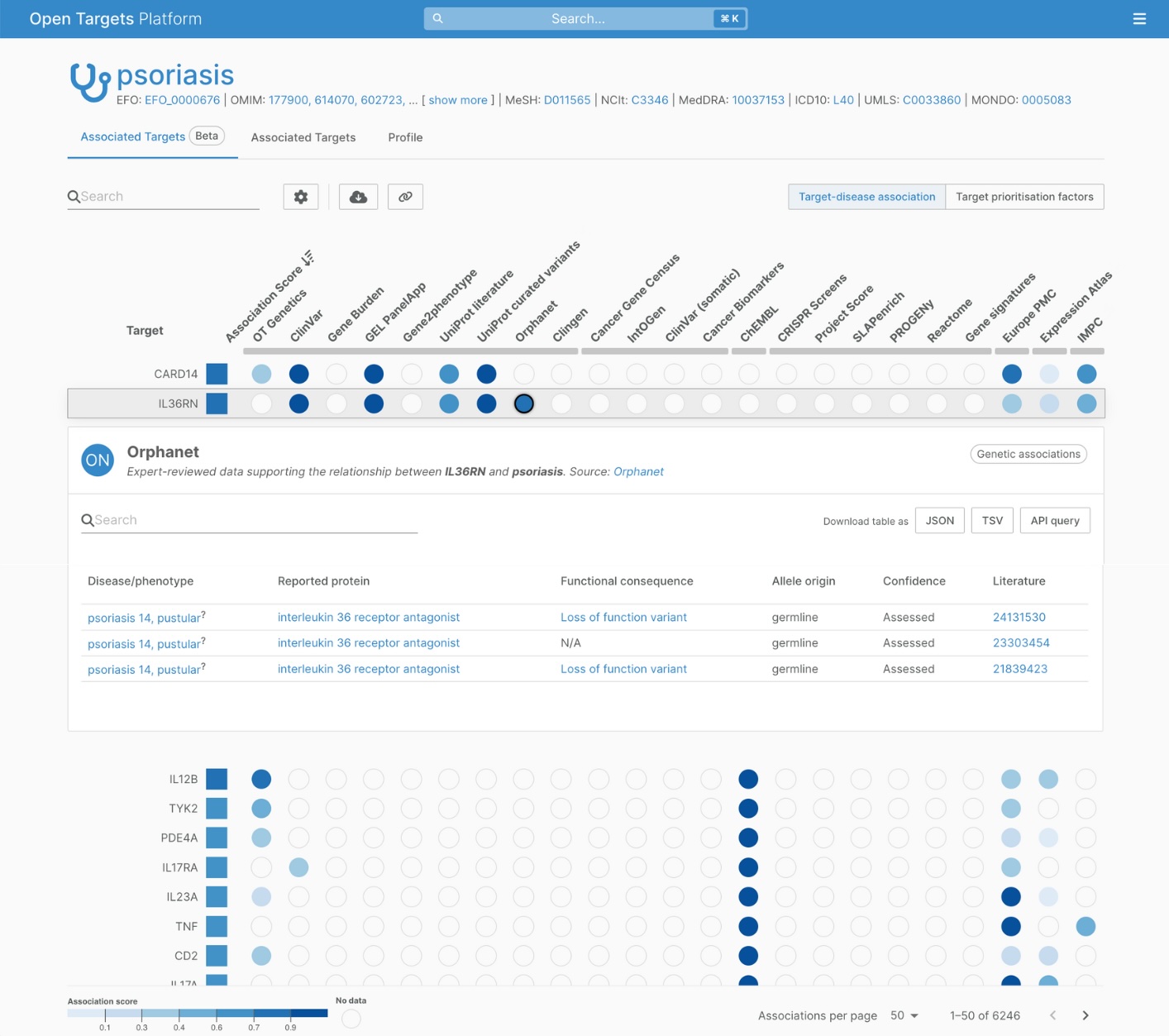The height and width of the screenshot is (1036, 1169).
Task: Switch to Target prioritisation factors view
Action: pos(1025,196)
